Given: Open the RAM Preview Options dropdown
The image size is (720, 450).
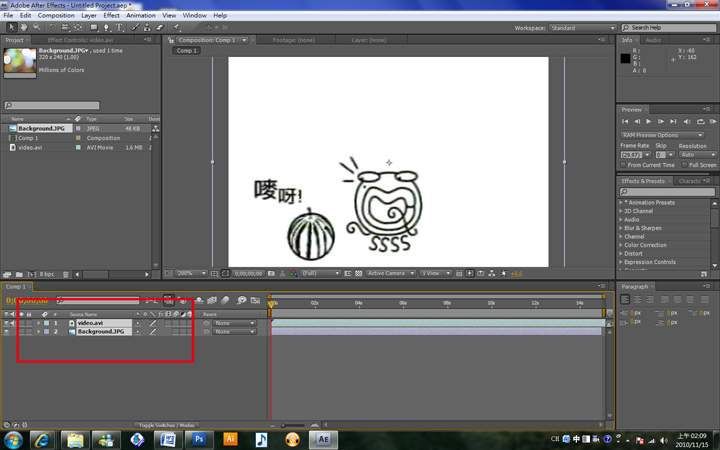Looking at the screenshot, I should coord(662,135).
